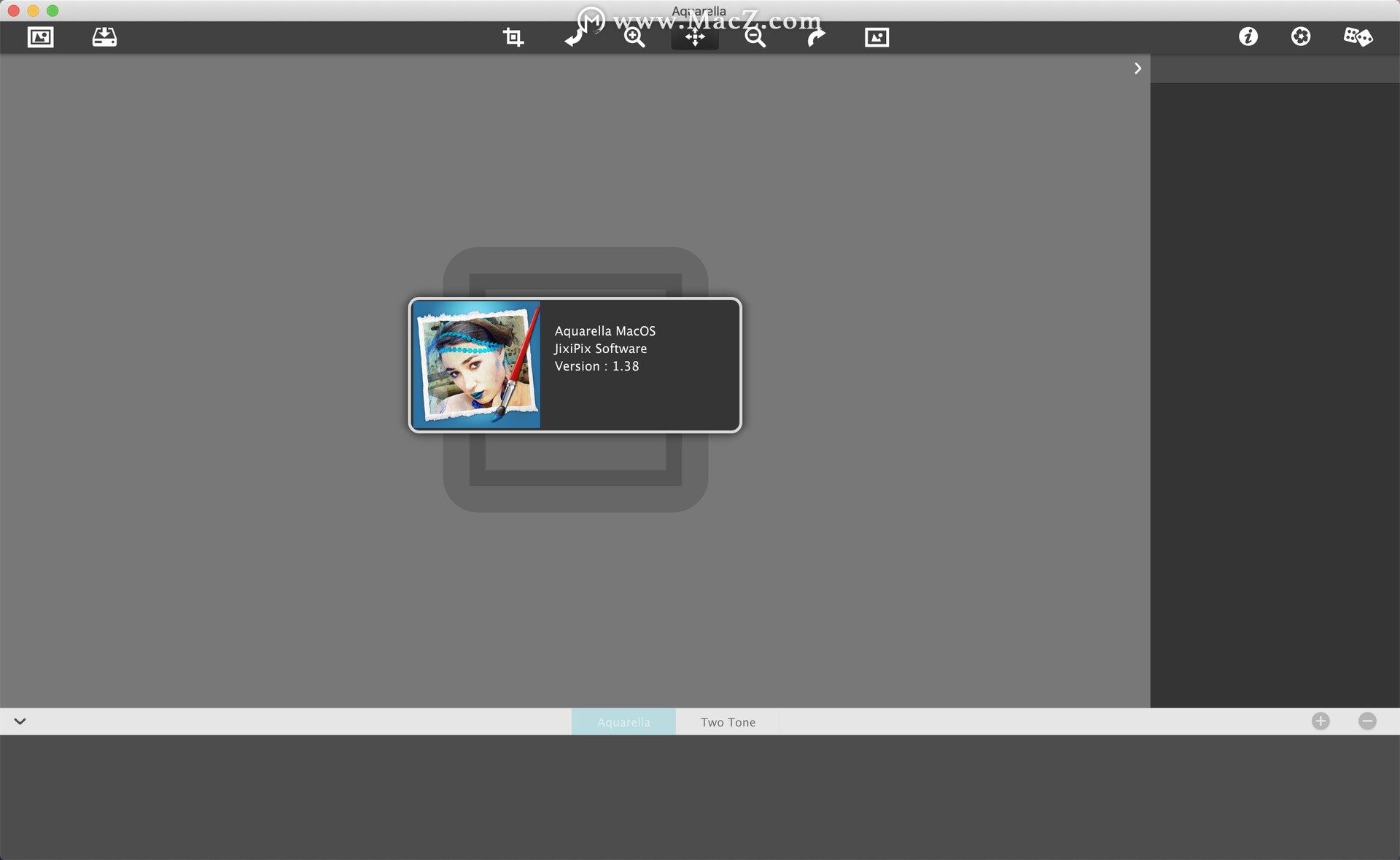This screenshot has width=1400, height=860.
Task: Minimize the window with yellow button
Action: coord(33,10)
